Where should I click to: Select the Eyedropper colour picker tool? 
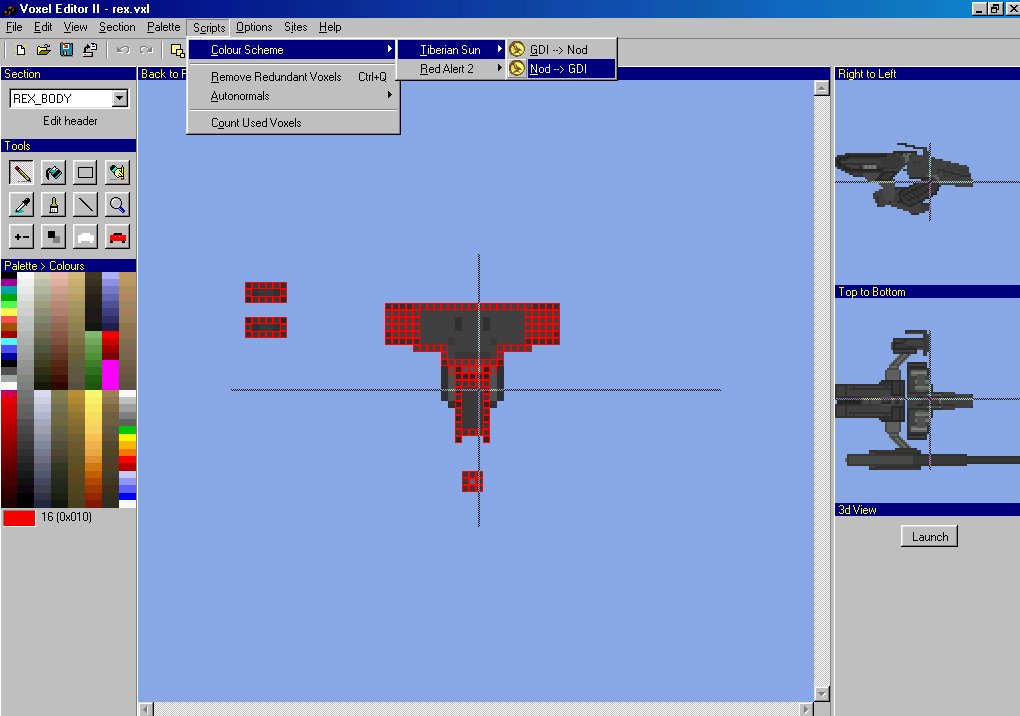pos(21,205)
